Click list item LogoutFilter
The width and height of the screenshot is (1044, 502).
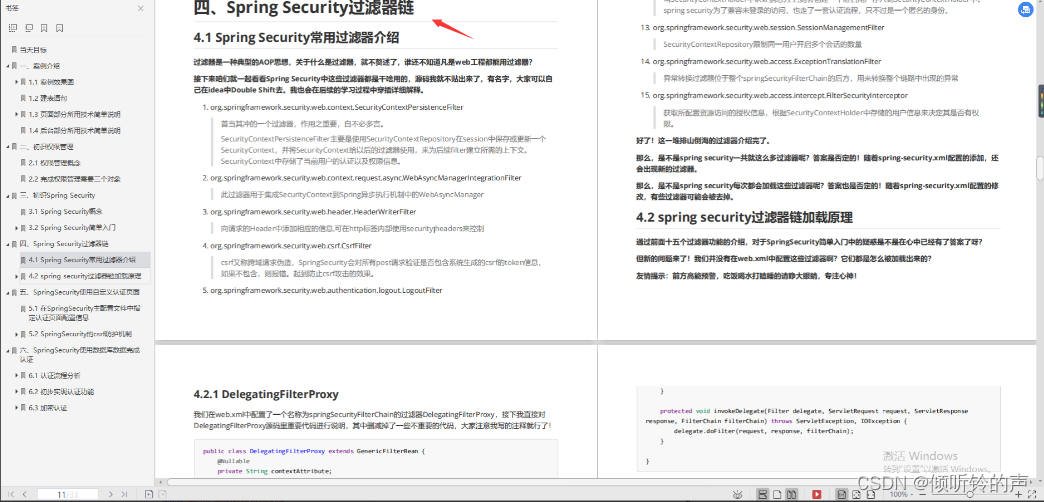tap(326, 290)
